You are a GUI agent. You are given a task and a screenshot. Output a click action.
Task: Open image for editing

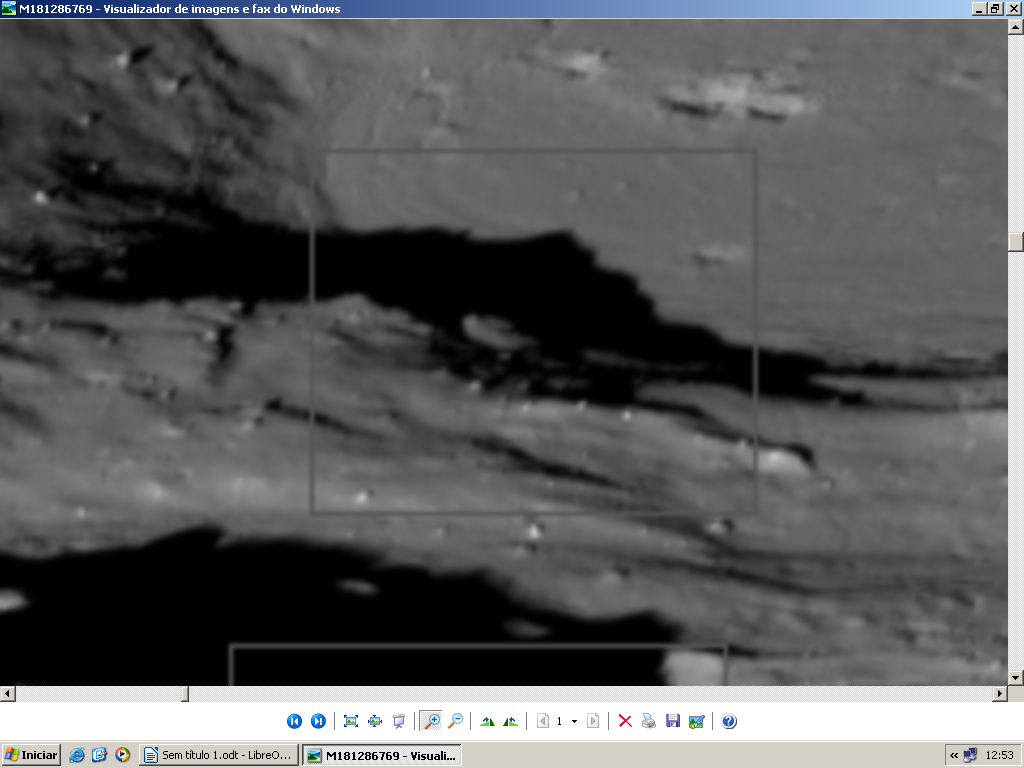click(697, 721)
